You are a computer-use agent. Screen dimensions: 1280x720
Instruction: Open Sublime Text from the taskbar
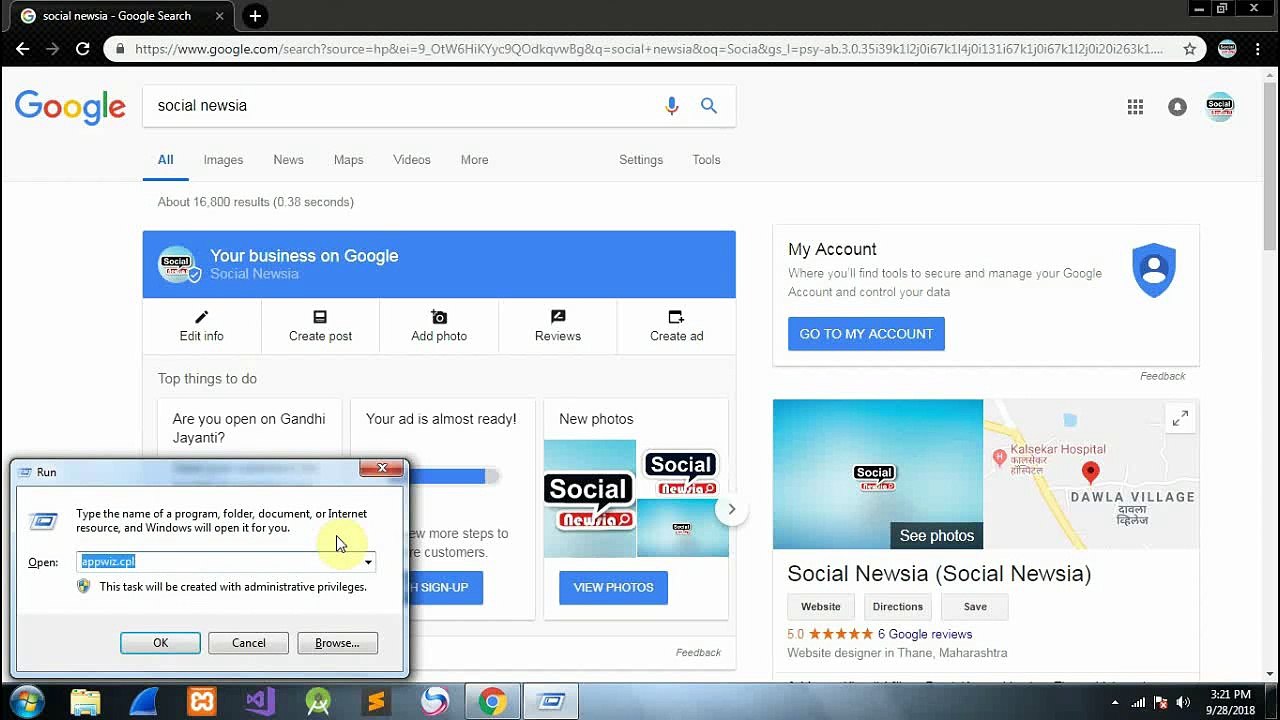(376, 702)
